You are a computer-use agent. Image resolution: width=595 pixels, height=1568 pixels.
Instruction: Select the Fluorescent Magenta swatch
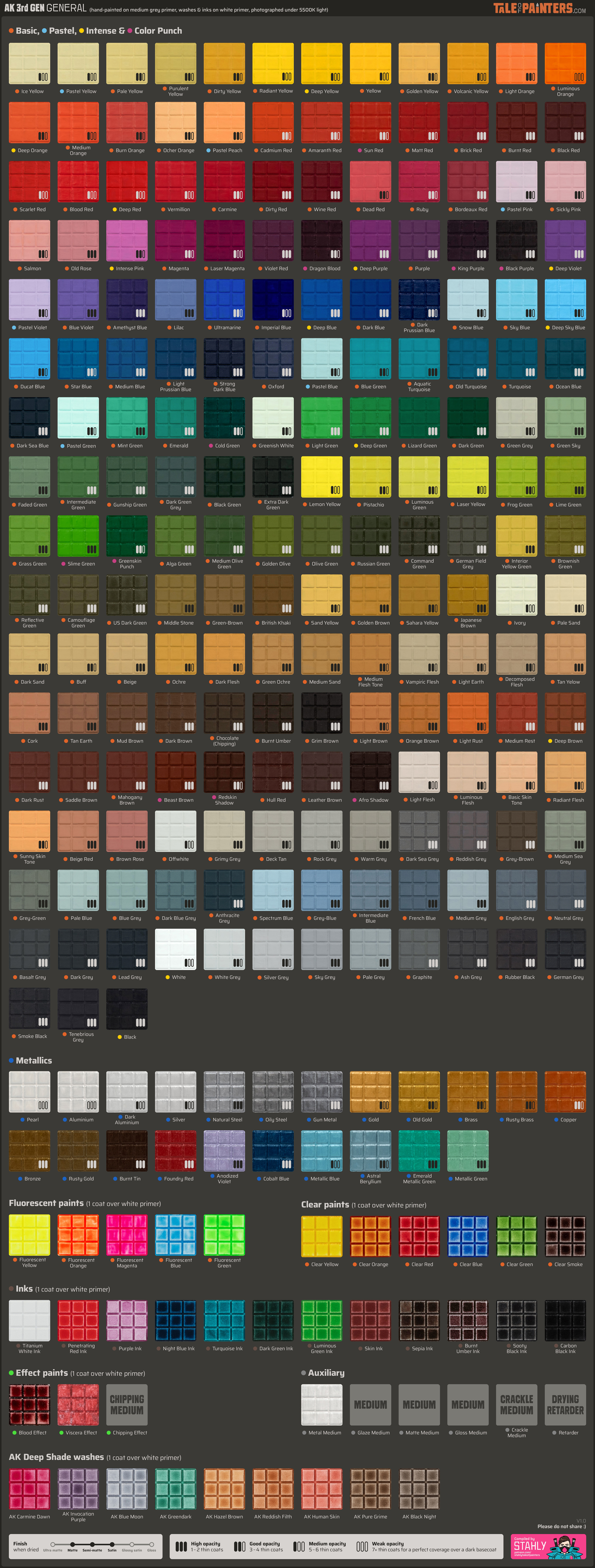127,1235
